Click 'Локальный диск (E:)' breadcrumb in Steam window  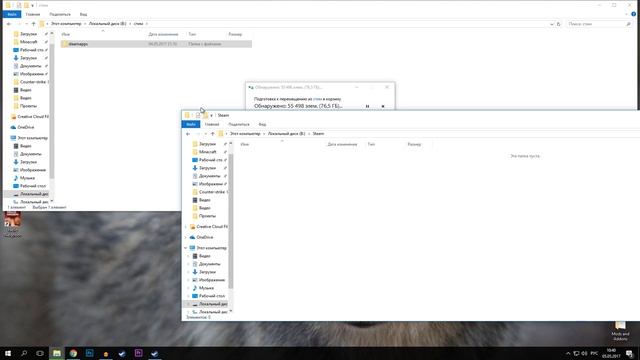(286, 134)
